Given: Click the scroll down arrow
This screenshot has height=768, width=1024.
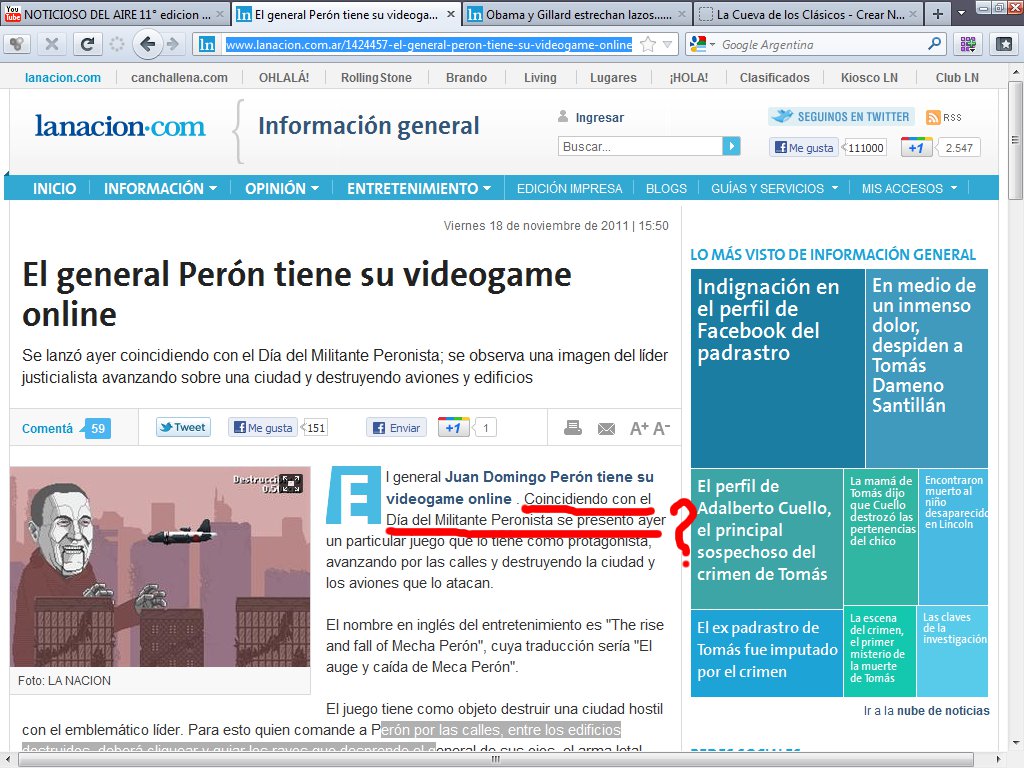Looking at the screenshot, I should 1016,743.
